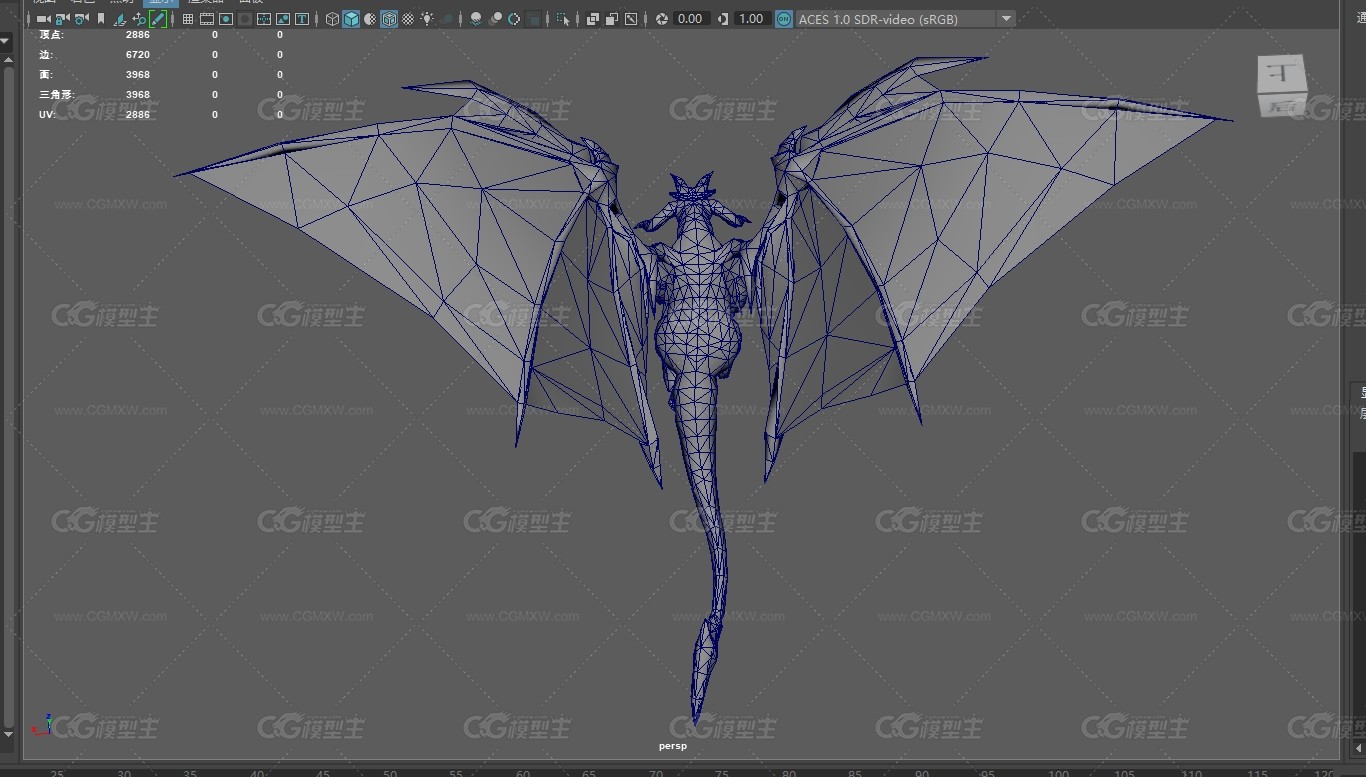This screenshot has height=777, width=1366.
Task: Click the camera Bookmarks icon
Action: pos(101,19)
